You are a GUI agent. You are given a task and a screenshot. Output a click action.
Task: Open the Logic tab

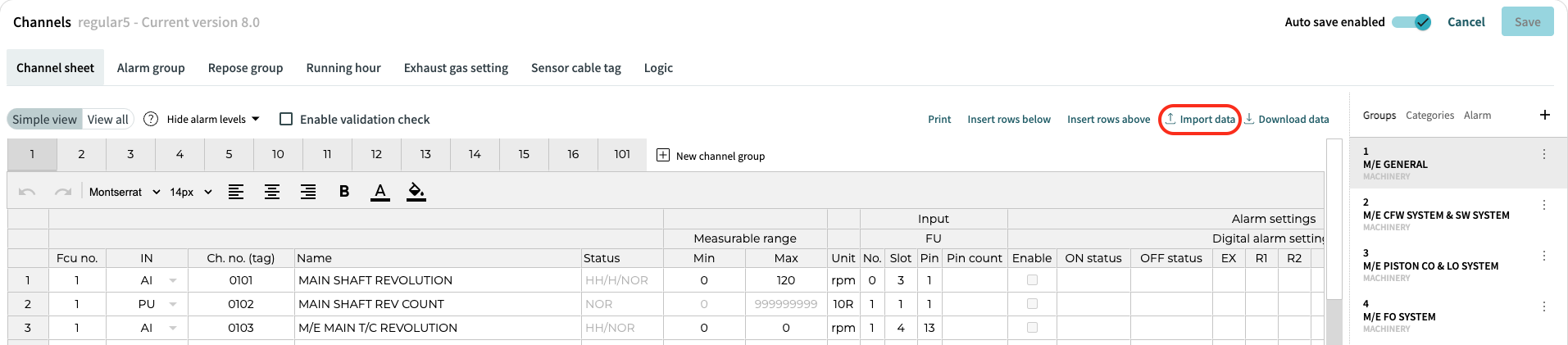[x=658, y=68]
